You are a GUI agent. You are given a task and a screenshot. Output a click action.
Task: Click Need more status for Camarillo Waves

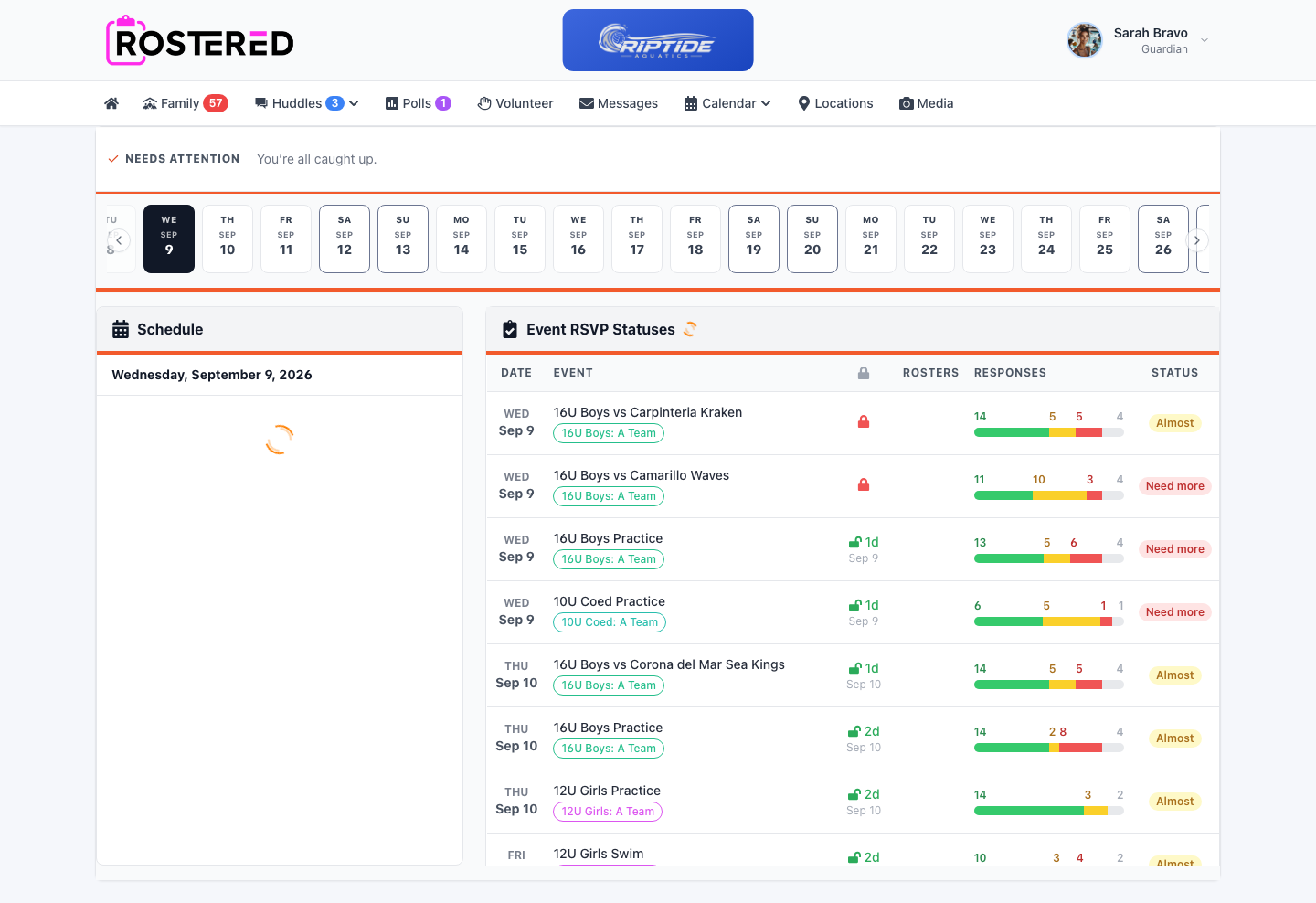tap(1175, 486)
